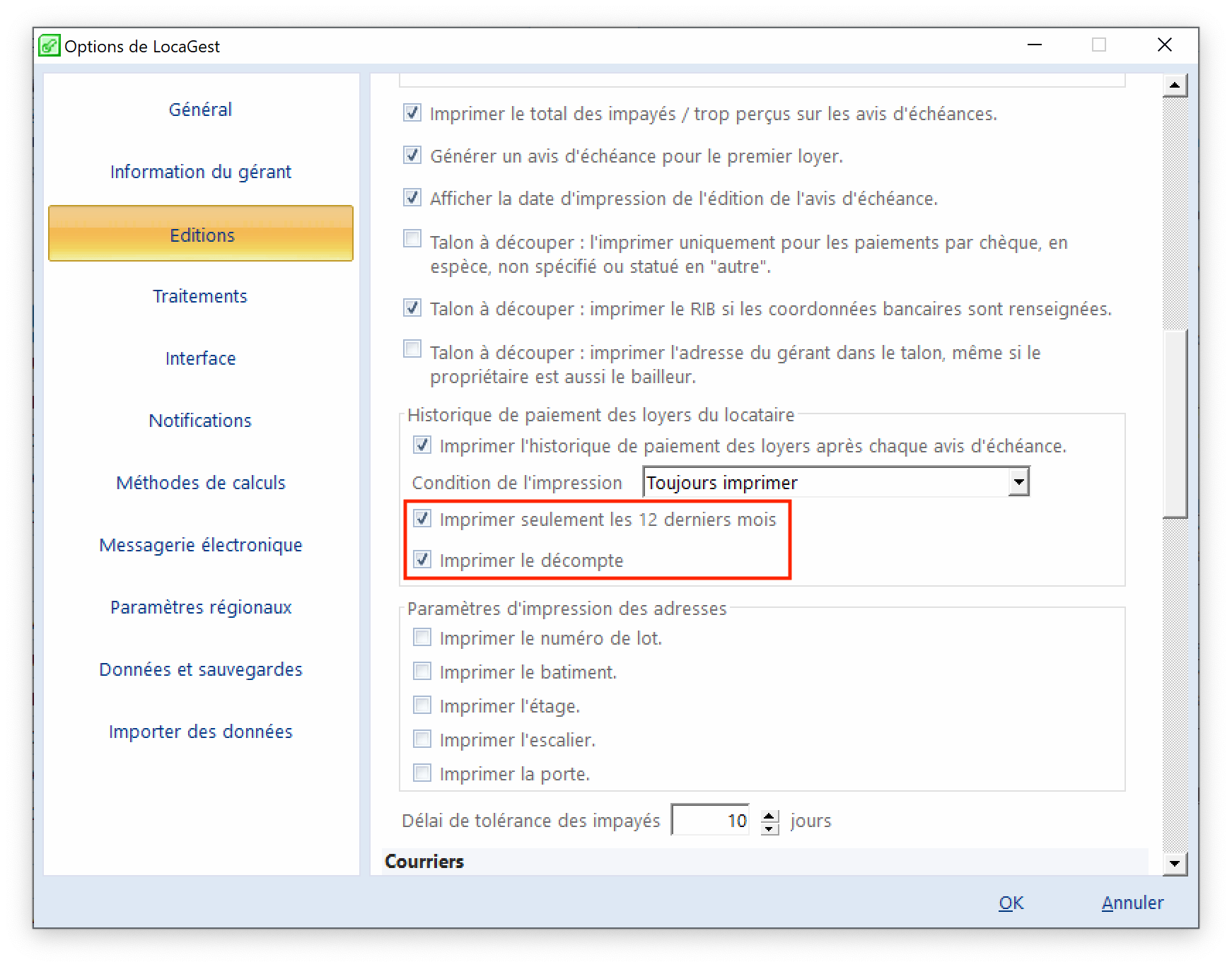The width and height of the screenshot is (1232, 967).
Task: Open Données et sauvegardes section
Action: point(200,669)
